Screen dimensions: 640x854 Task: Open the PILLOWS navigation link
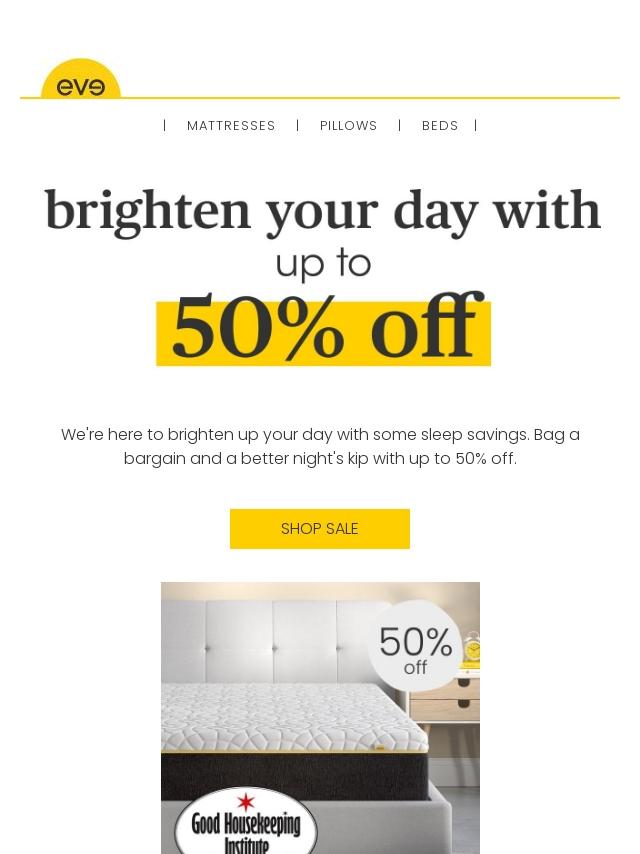point(348,126)
